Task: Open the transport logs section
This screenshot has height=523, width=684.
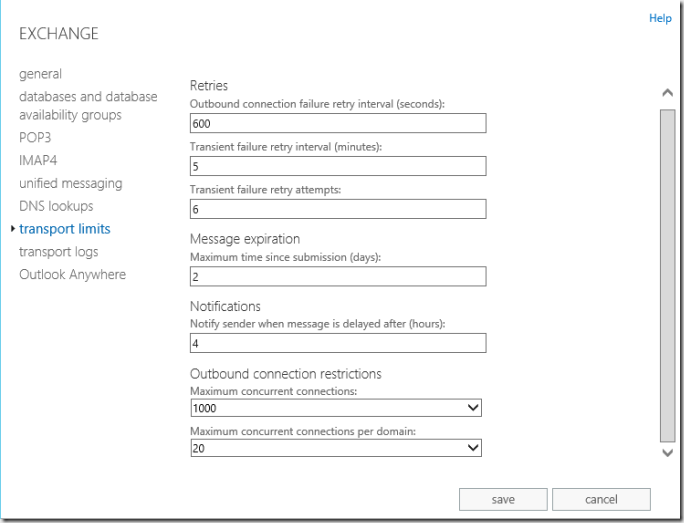Action: (59, 252)
